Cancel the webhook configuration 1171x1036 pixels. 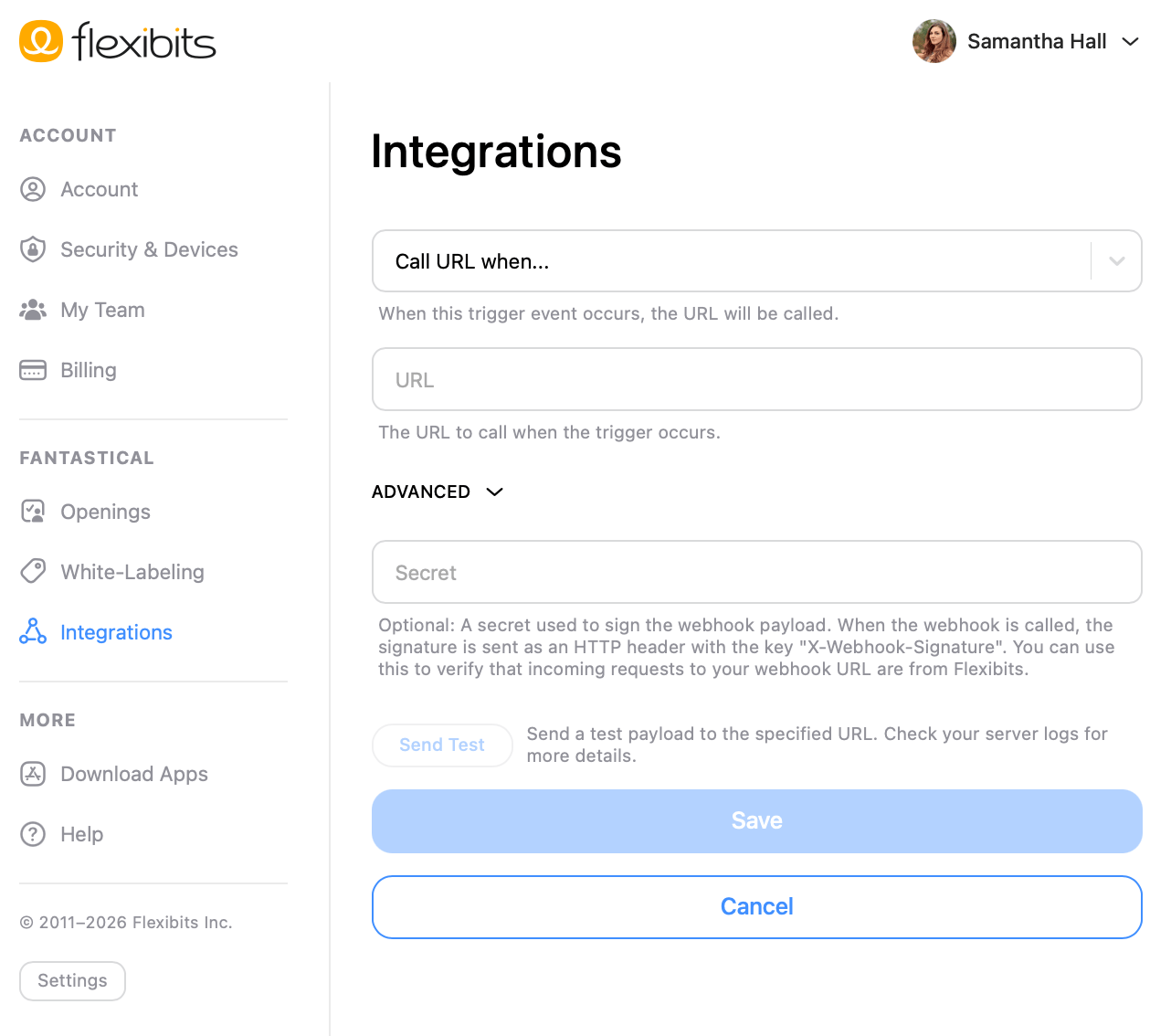tap(756, 906)
